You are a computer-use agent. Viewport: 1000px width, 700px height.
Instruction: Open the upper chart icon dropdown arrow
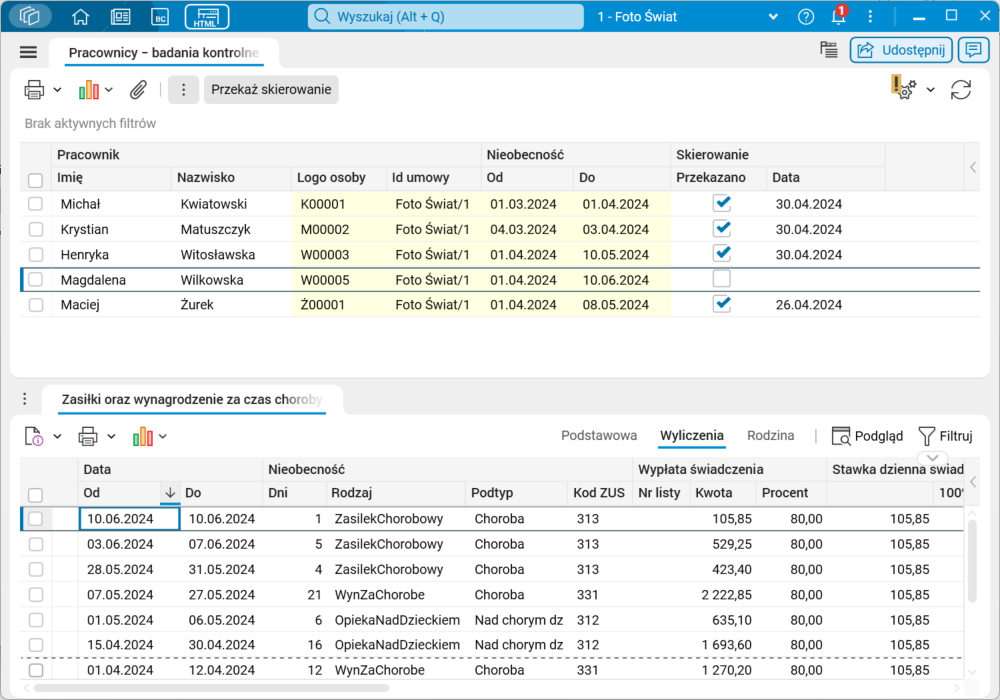tap(109, 90)
